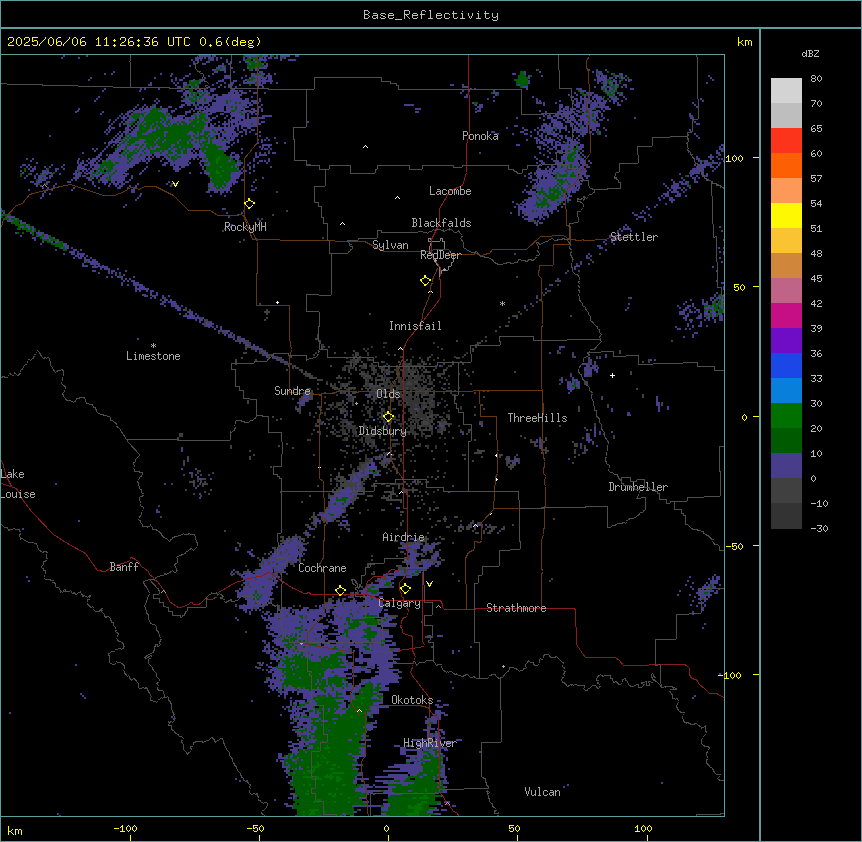
Task: Select the orange 57–60 dBZ legend swatch
Action: click(x=786, y=165)
